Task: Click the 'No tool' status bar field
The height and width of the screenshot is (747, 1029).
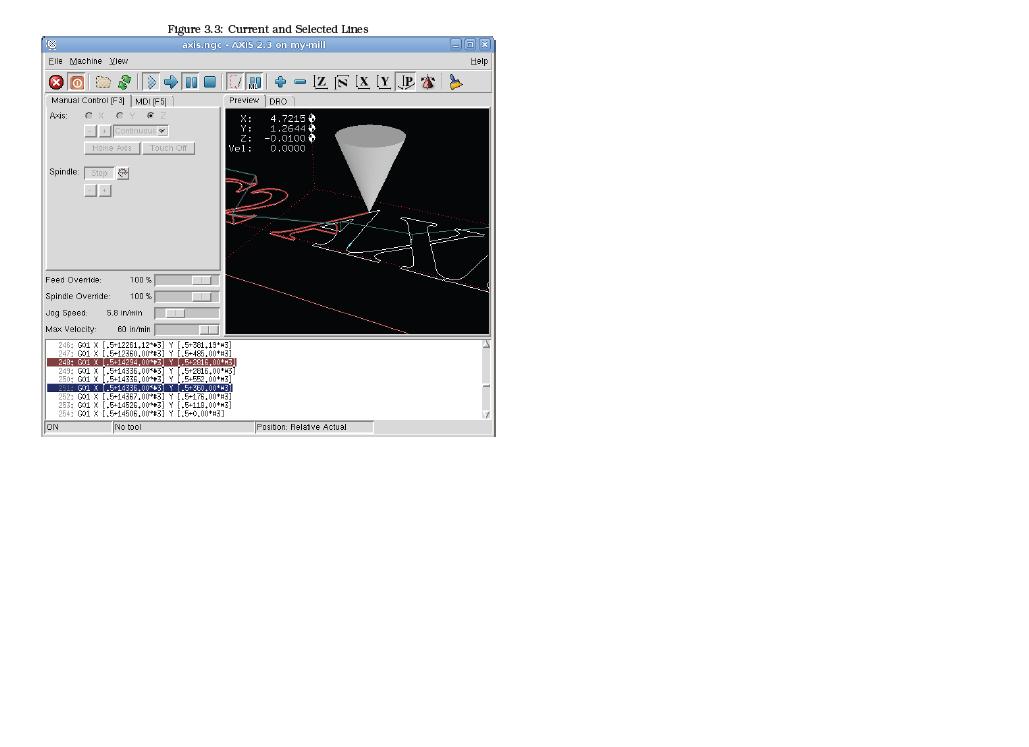Action: coord(183,427)
